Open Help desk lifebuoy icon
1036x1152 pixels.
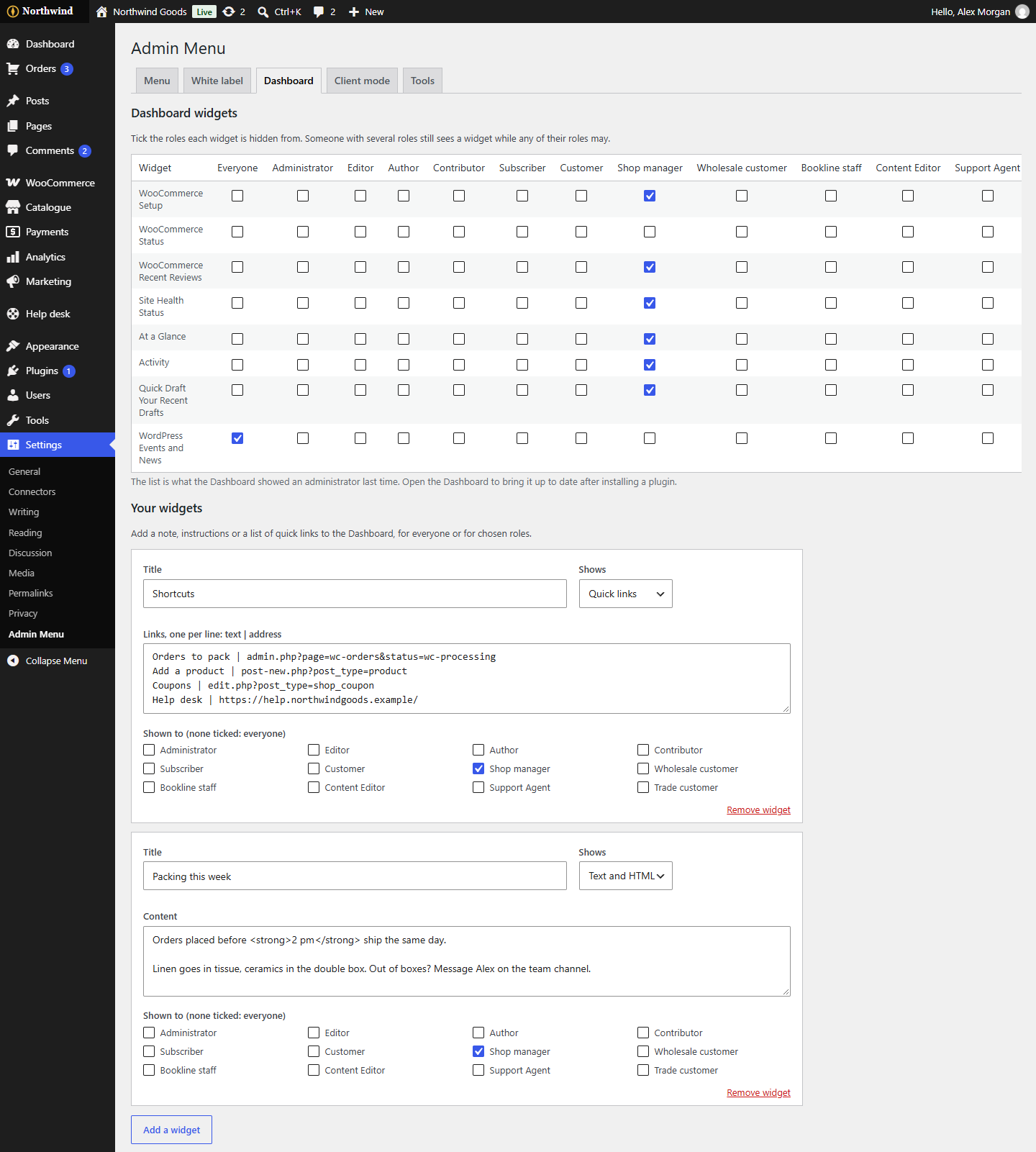click(x=13, y=314)
